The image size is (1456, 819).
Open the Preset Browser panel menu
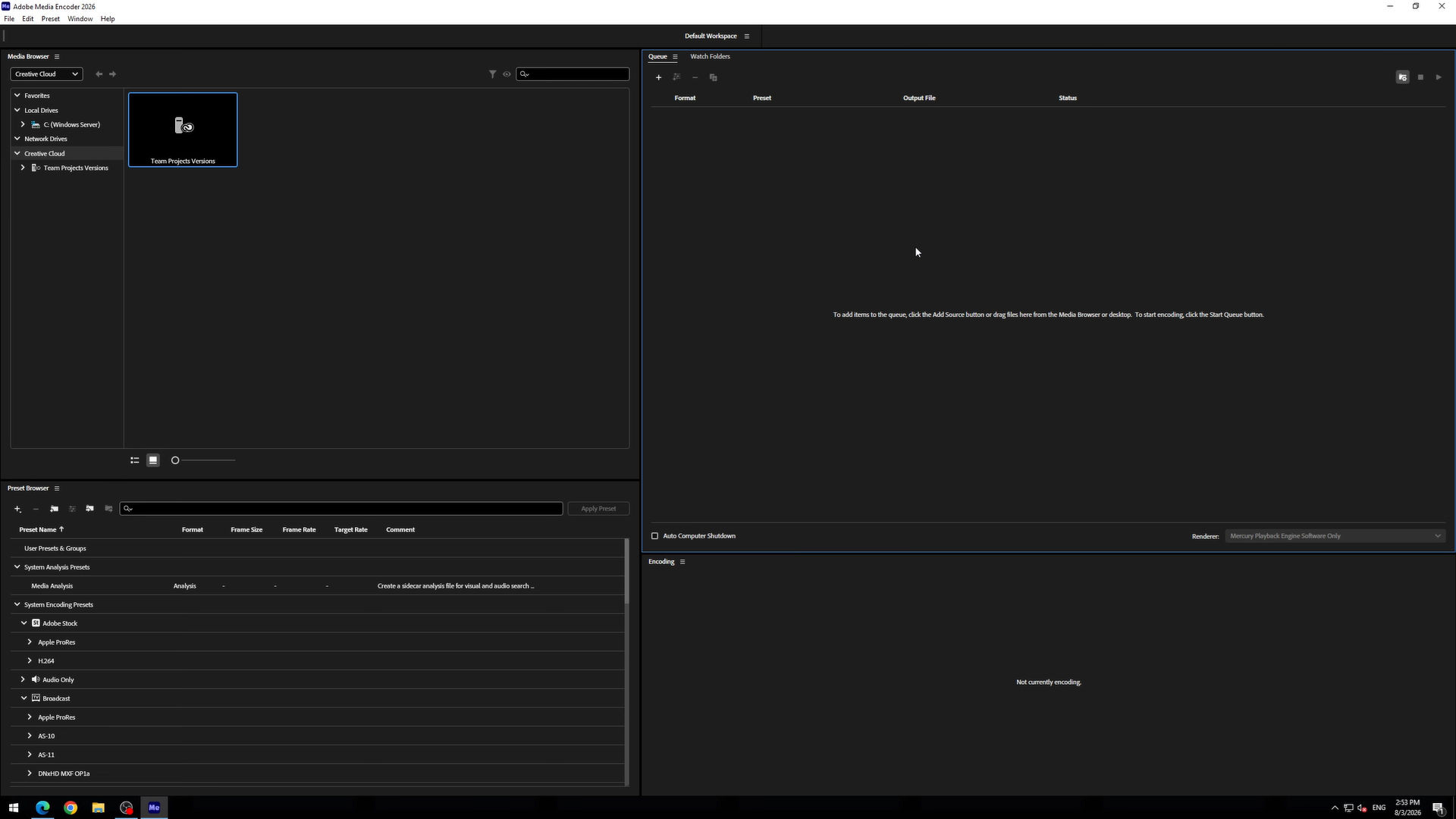(57, 488)
